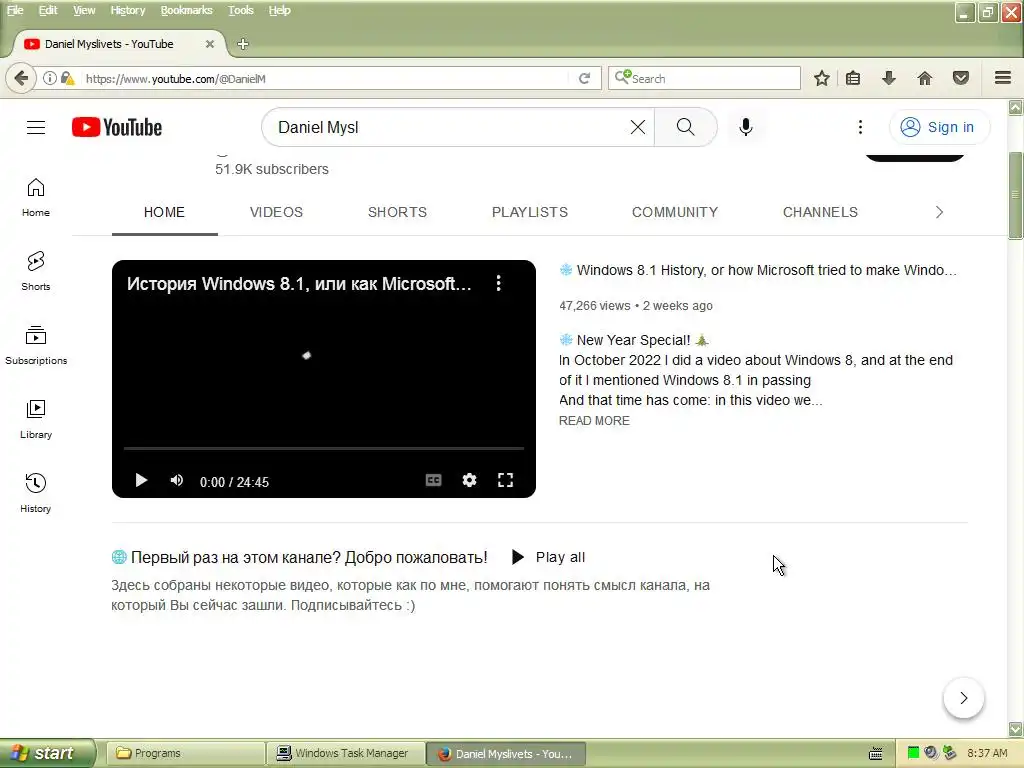Open Firefox downloads arrow
The image size is (1024, 768).
coord(888,78)
